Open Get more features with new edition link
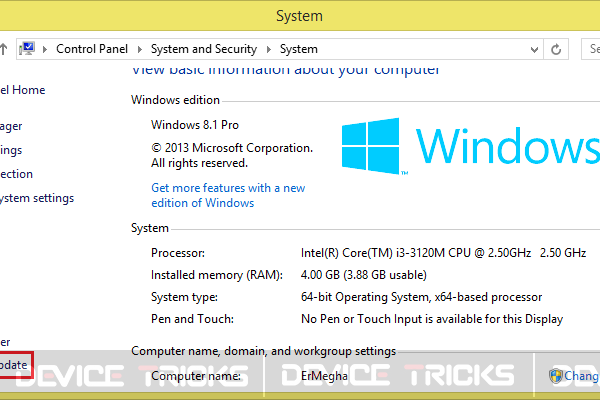The width and height of the screenshot is (600, 400). (x=228, y=195)
